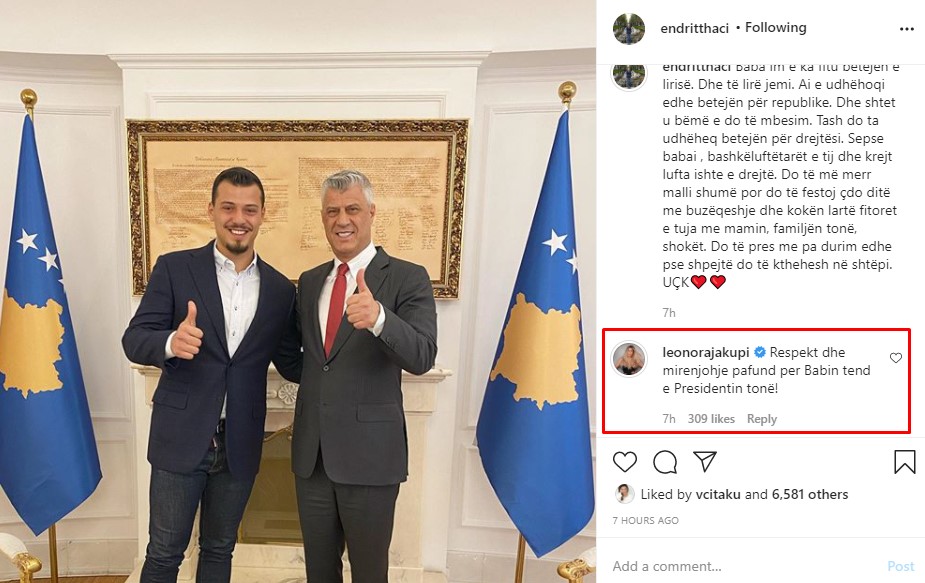Open the three-dots more options menu
Viewport: 925px width, 583px height.
point(906,29)
